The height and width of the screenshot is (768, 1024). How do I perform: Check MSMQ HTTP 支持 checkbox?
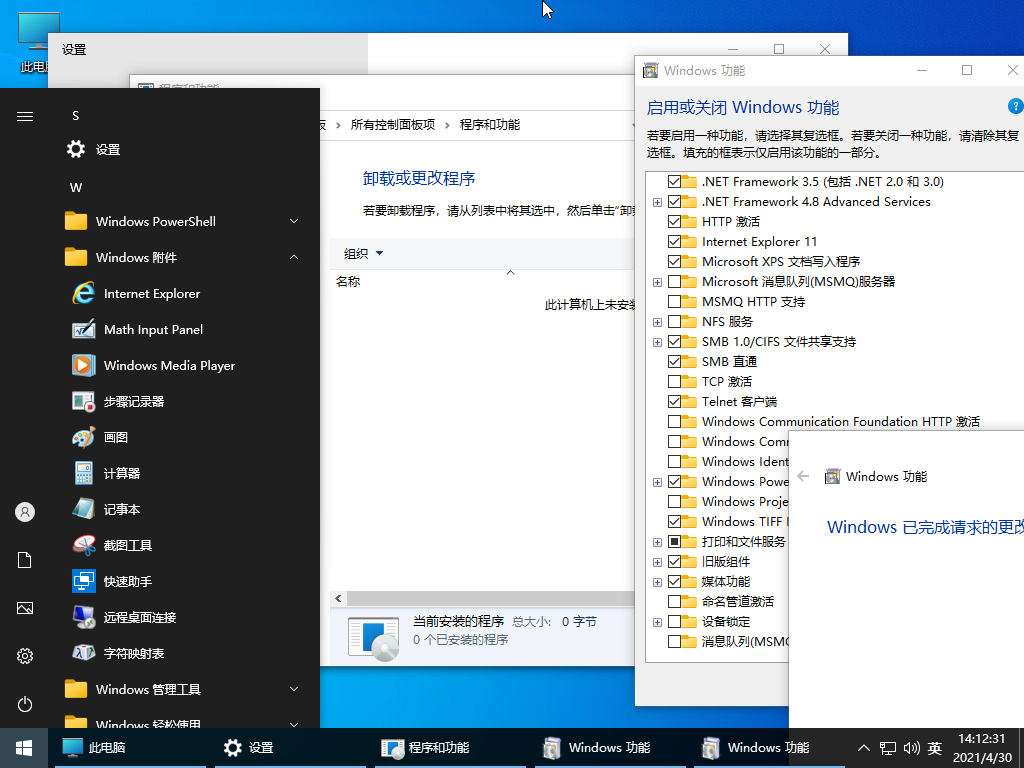(x=674, y=302)
